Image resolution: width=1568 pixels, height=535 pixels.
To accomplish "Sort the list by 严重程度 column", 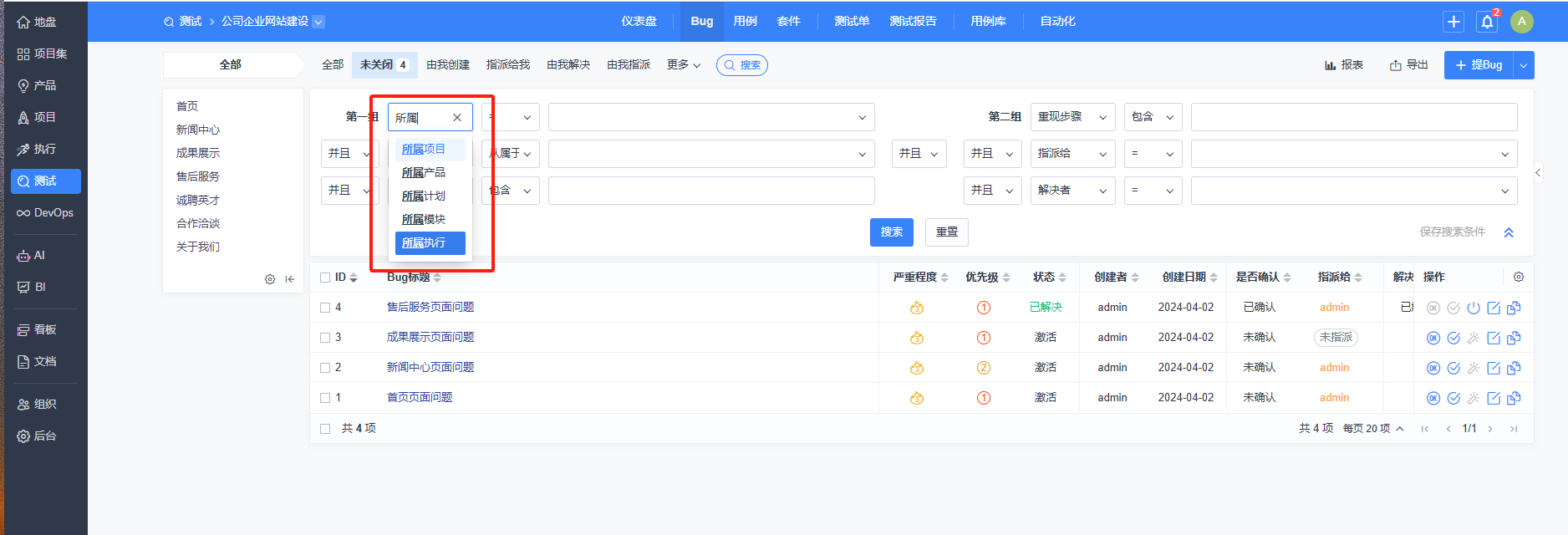I will pos(920,278).
